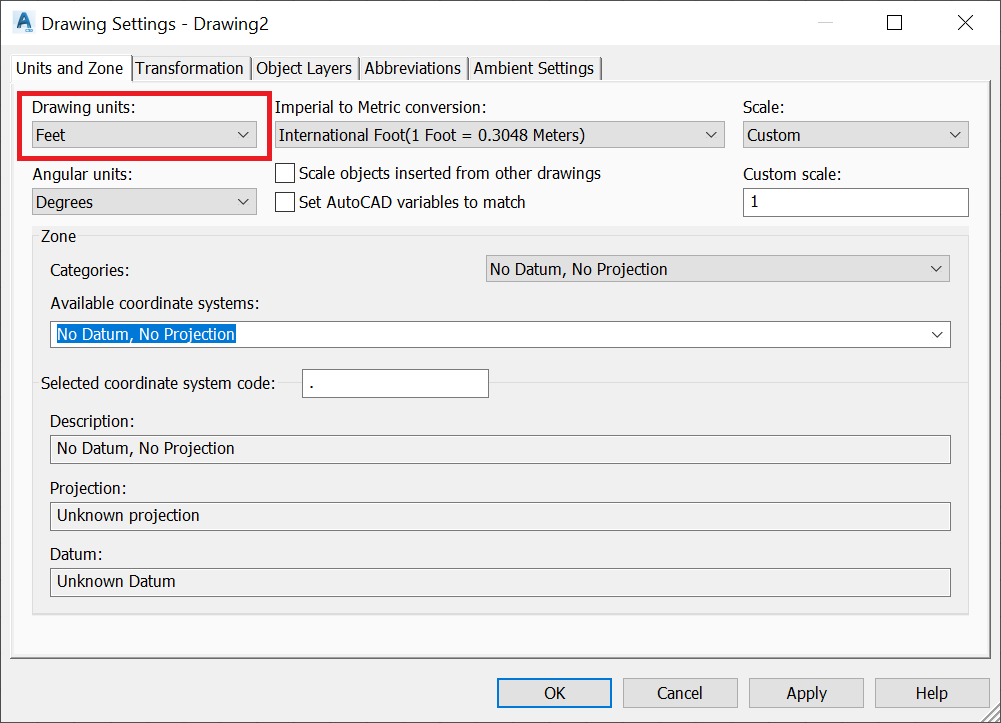This screenshot has height=723, width=1001.
Task: Open Help for Drawing Settings
Action: pos(931,692)
